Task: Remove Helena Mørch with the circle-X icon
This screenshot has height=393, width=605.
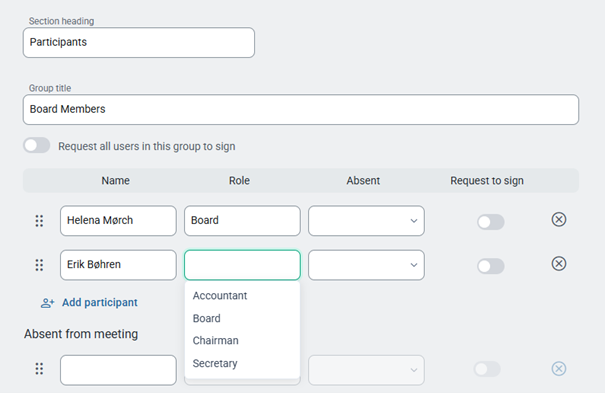Action: [558, 219]
